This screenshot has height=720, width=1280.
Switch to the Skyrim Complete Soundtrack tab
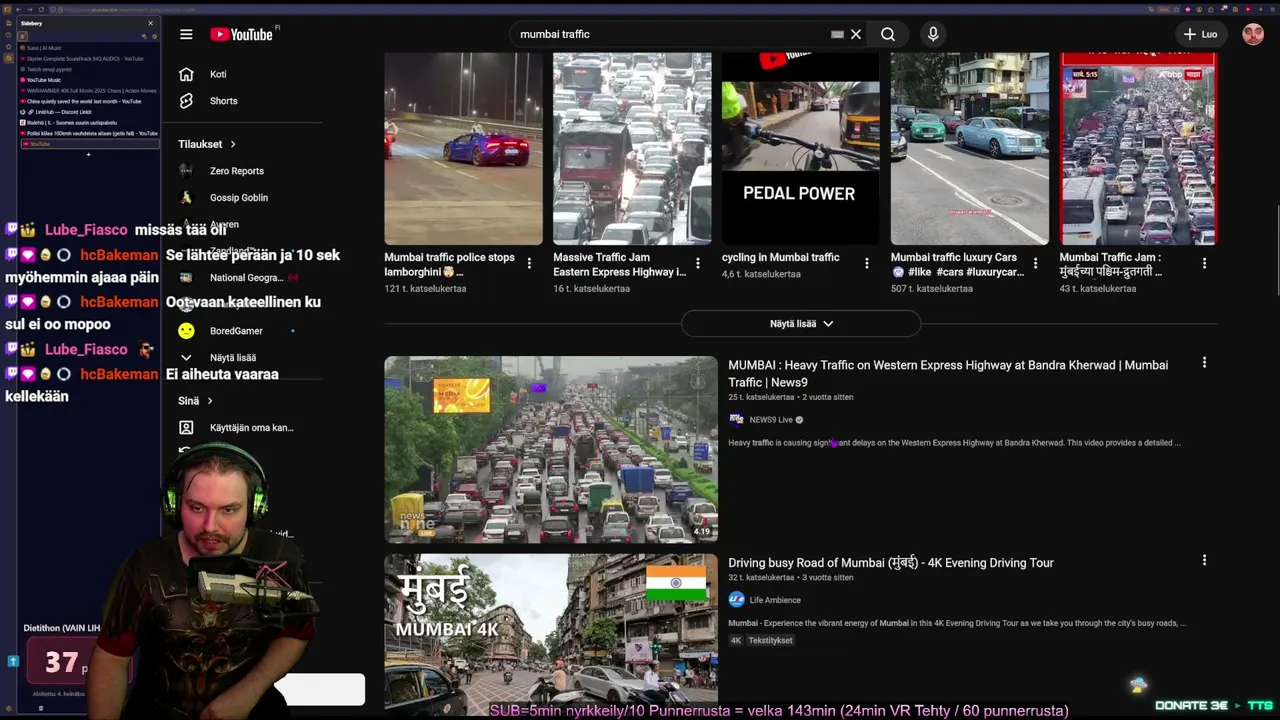88,59
